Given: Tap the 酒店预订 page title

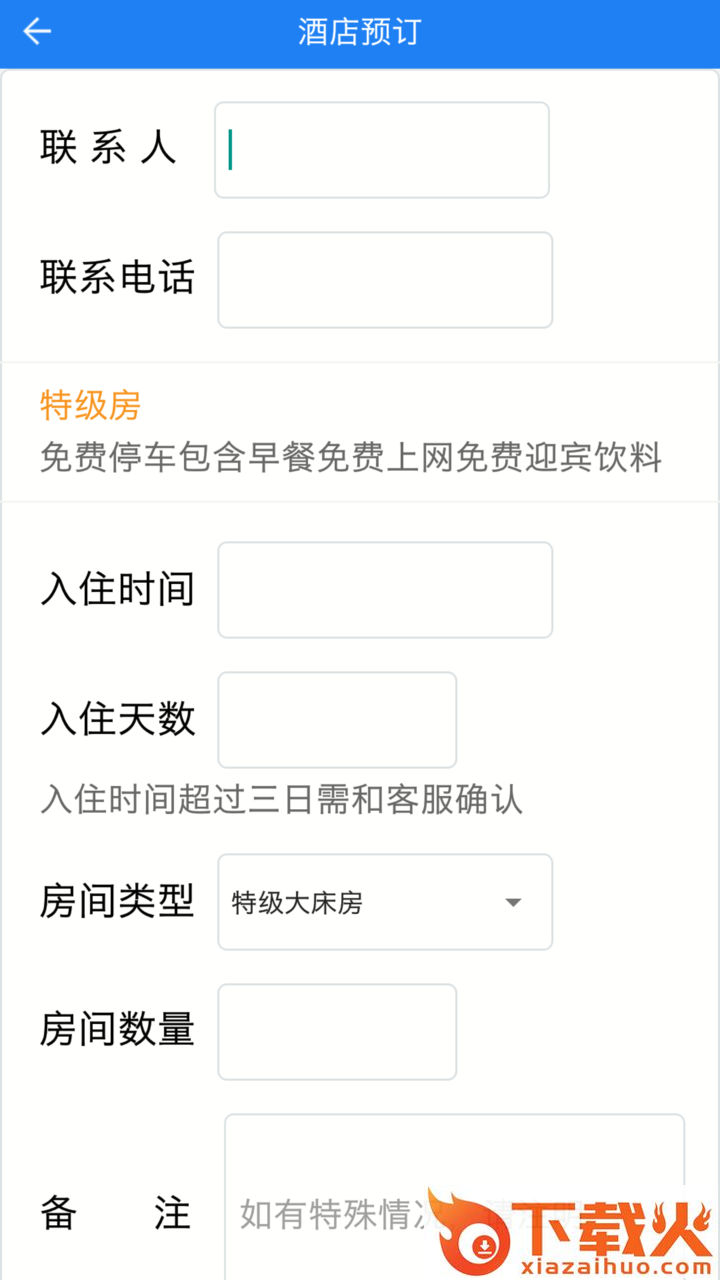Looking at the screenshot, I should (360, 32).
